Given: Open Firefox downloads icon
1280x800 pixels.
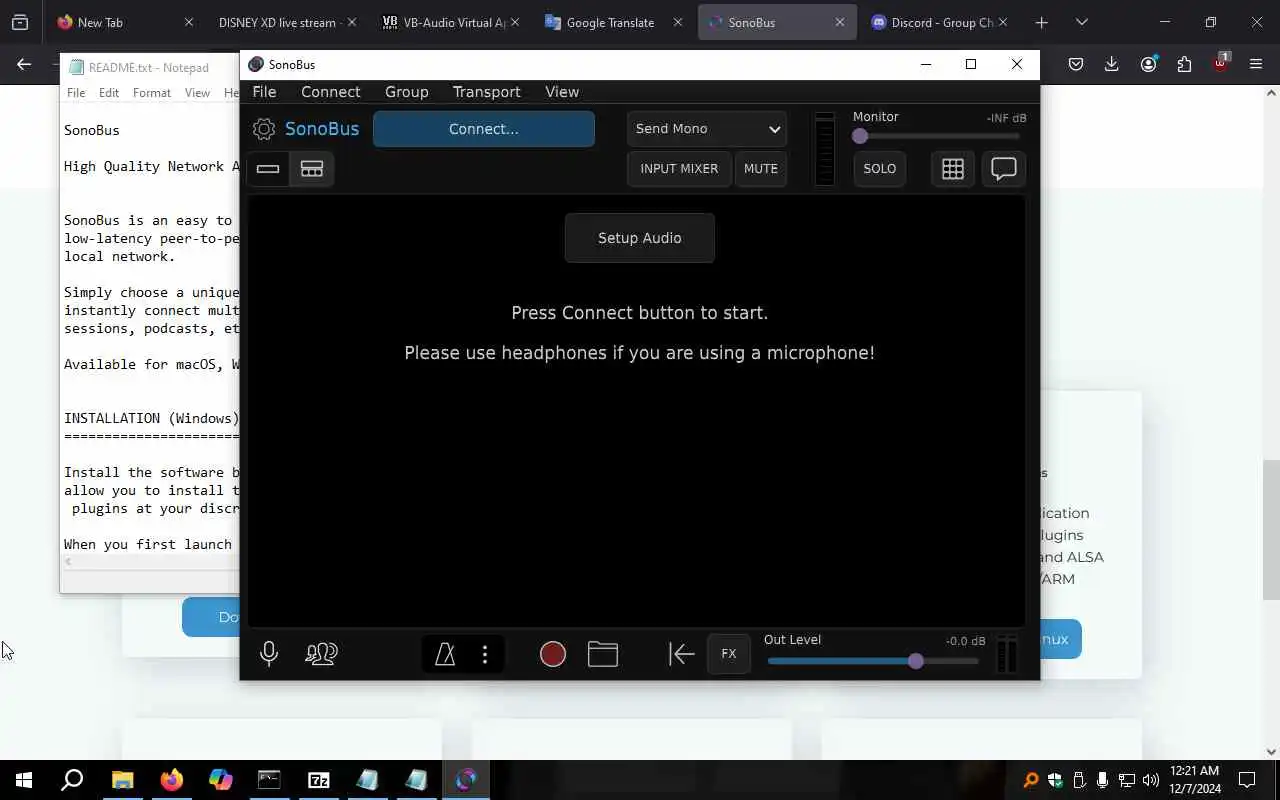Looking at the screenshot, I should [1111, 64].
